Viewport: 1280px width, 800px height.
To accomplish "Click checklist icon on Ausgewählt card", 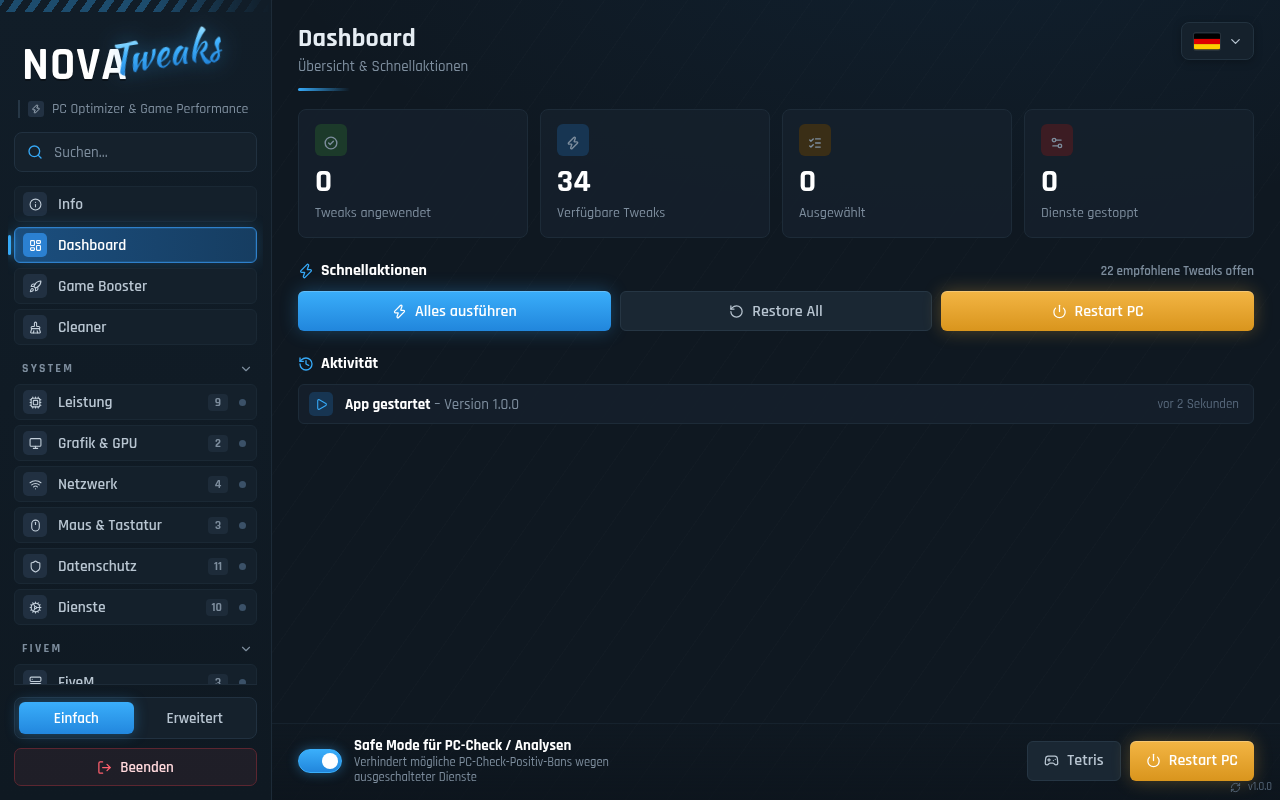I will pos(815,141).
